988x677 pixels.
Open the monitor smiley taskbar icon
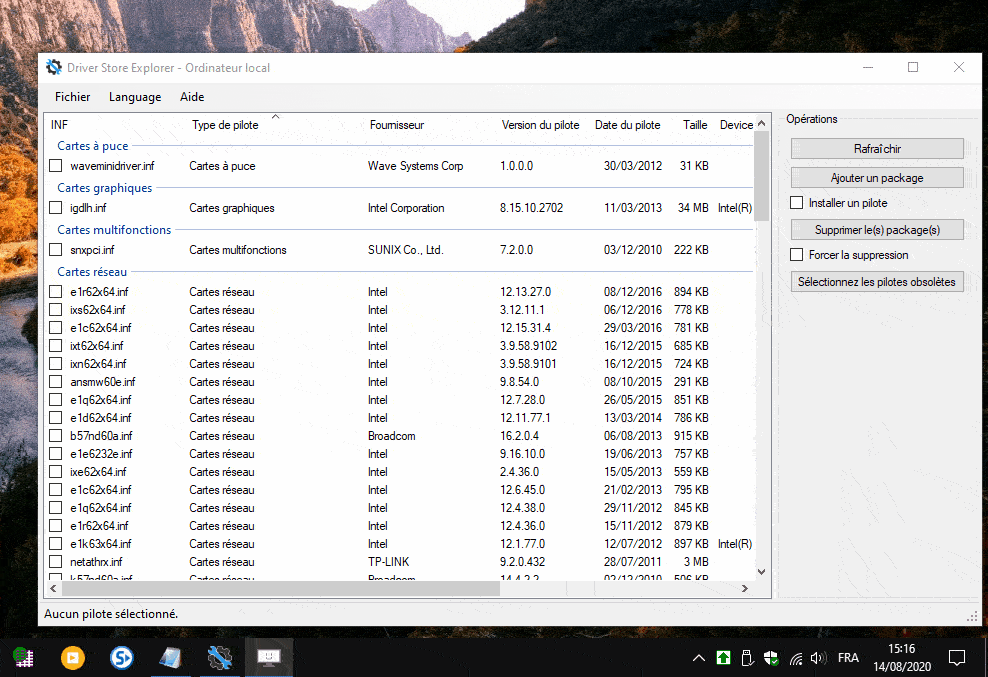pos(269,657)
